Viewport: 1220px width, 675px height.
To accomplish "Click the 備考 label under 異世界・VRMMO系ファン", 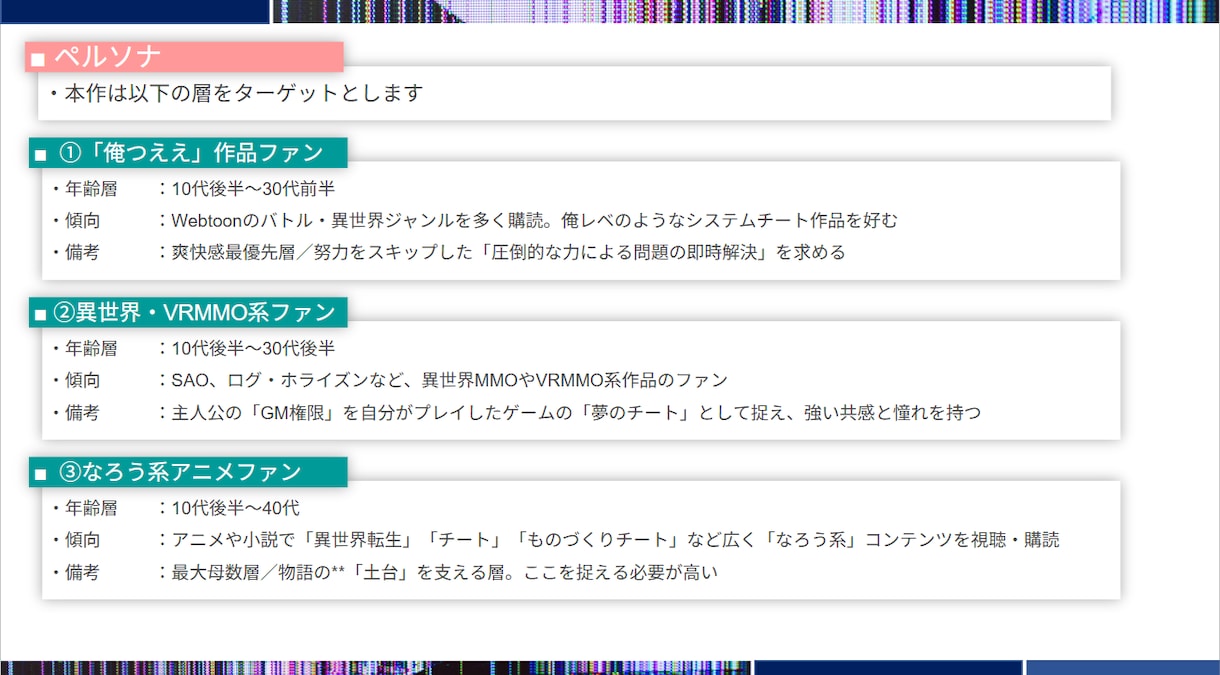I will 82,412.
